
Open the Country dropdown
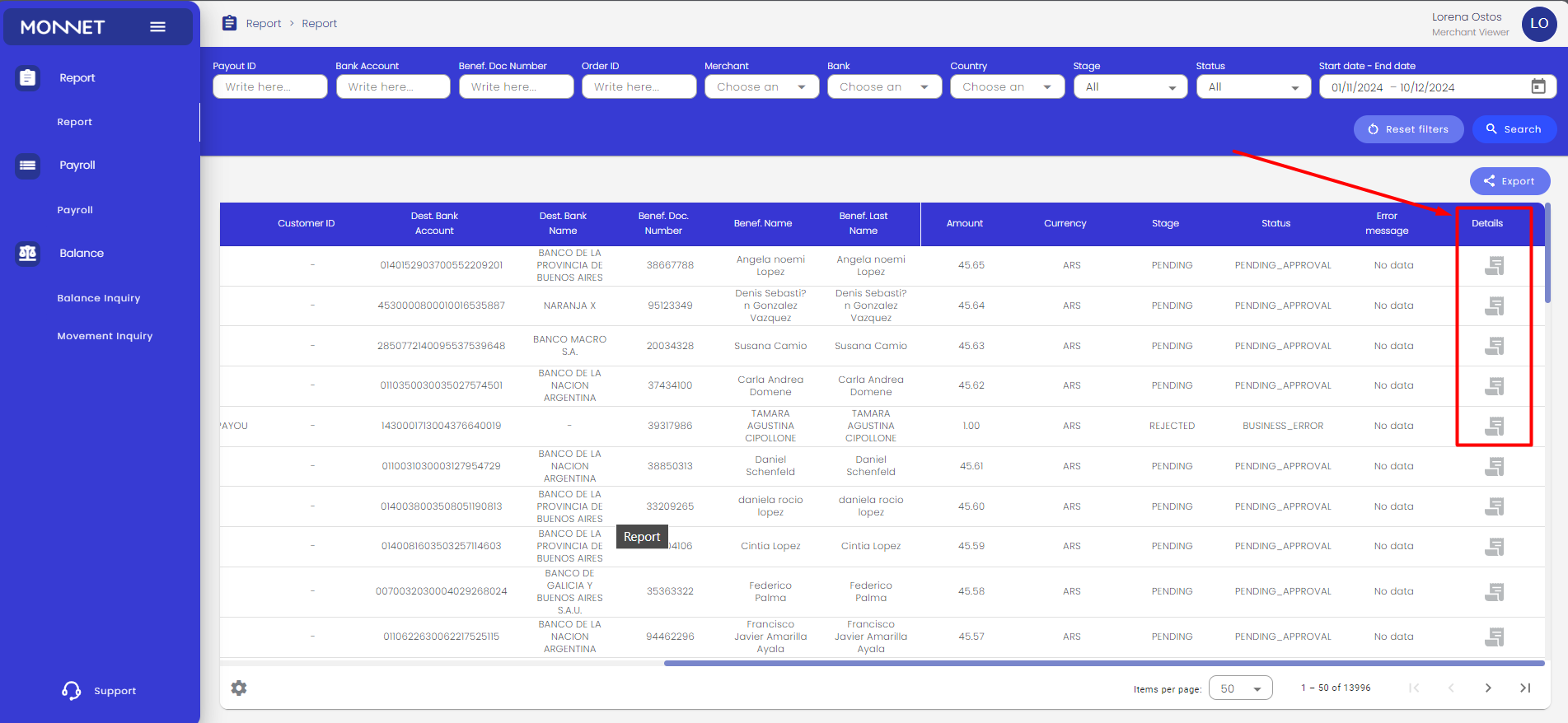(1007, 86)
